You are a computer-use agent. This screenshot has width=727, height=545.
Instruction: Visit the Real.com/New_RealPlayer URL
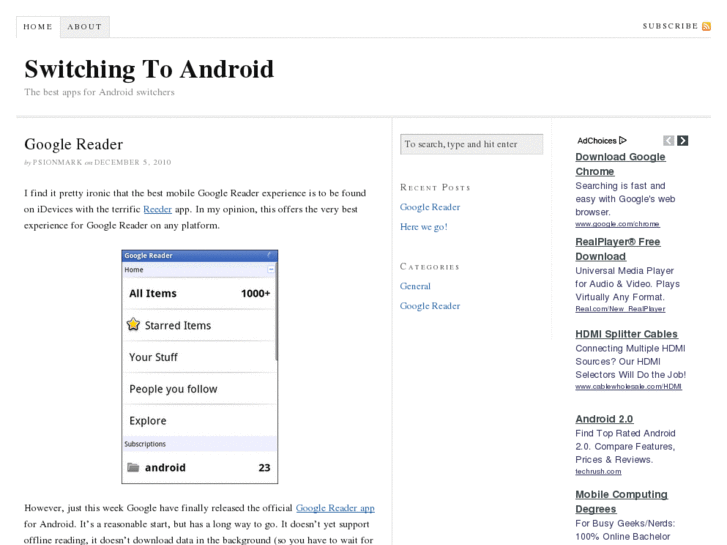coord(620,309)
